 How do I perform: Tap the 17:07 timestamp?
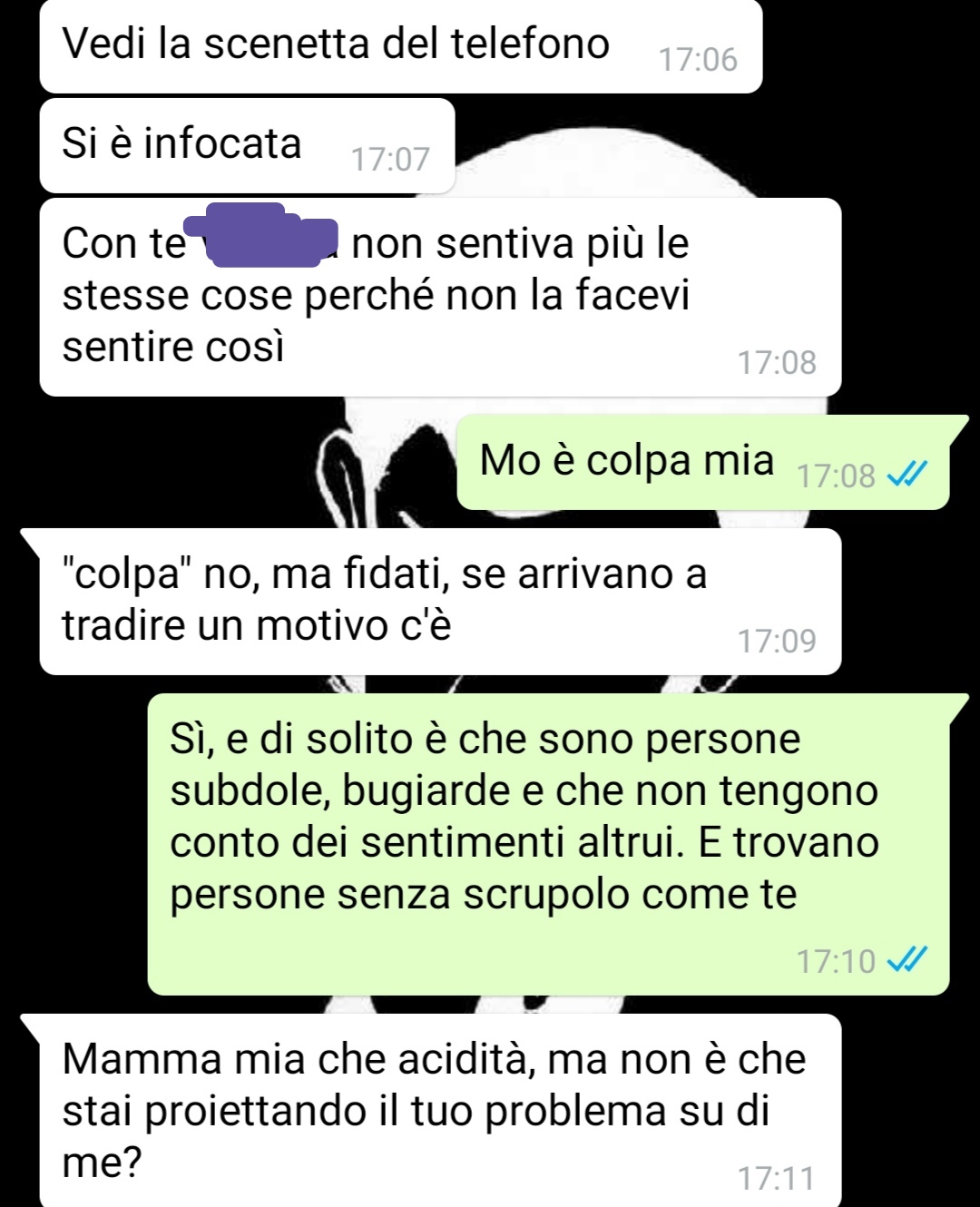390,160
